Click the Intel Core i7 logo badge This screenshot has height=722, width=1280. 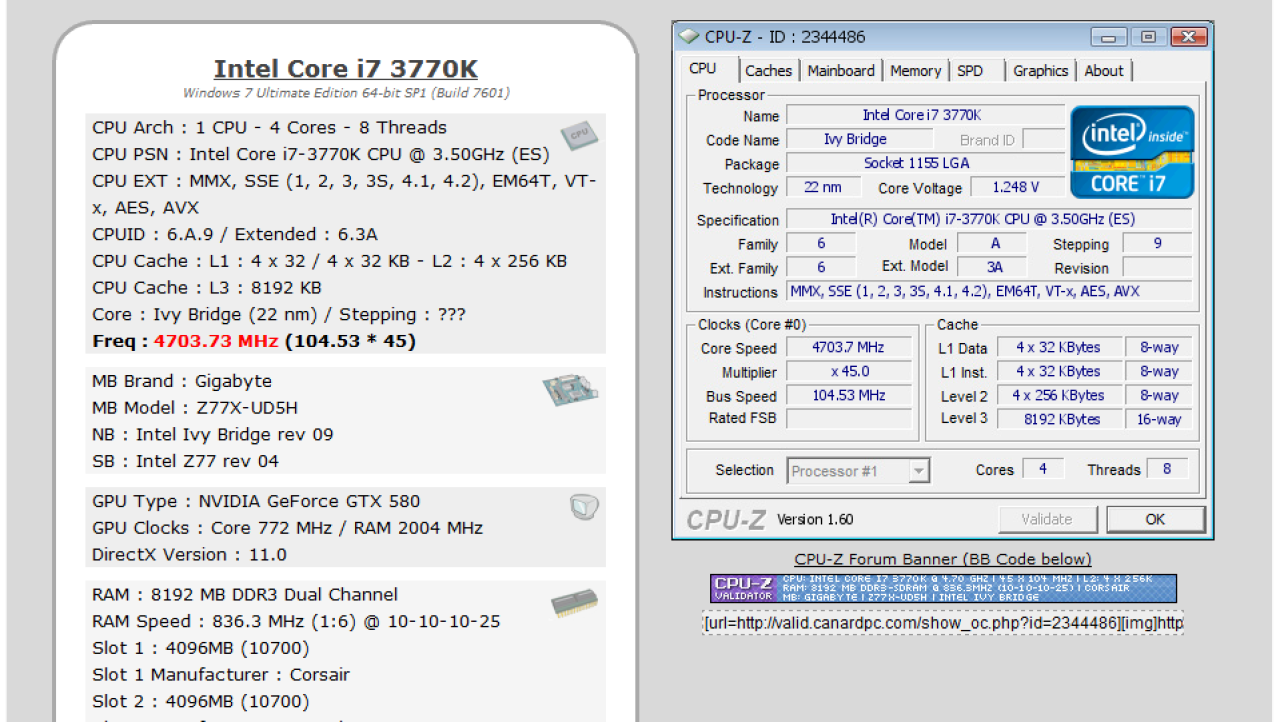[1132, 152]
